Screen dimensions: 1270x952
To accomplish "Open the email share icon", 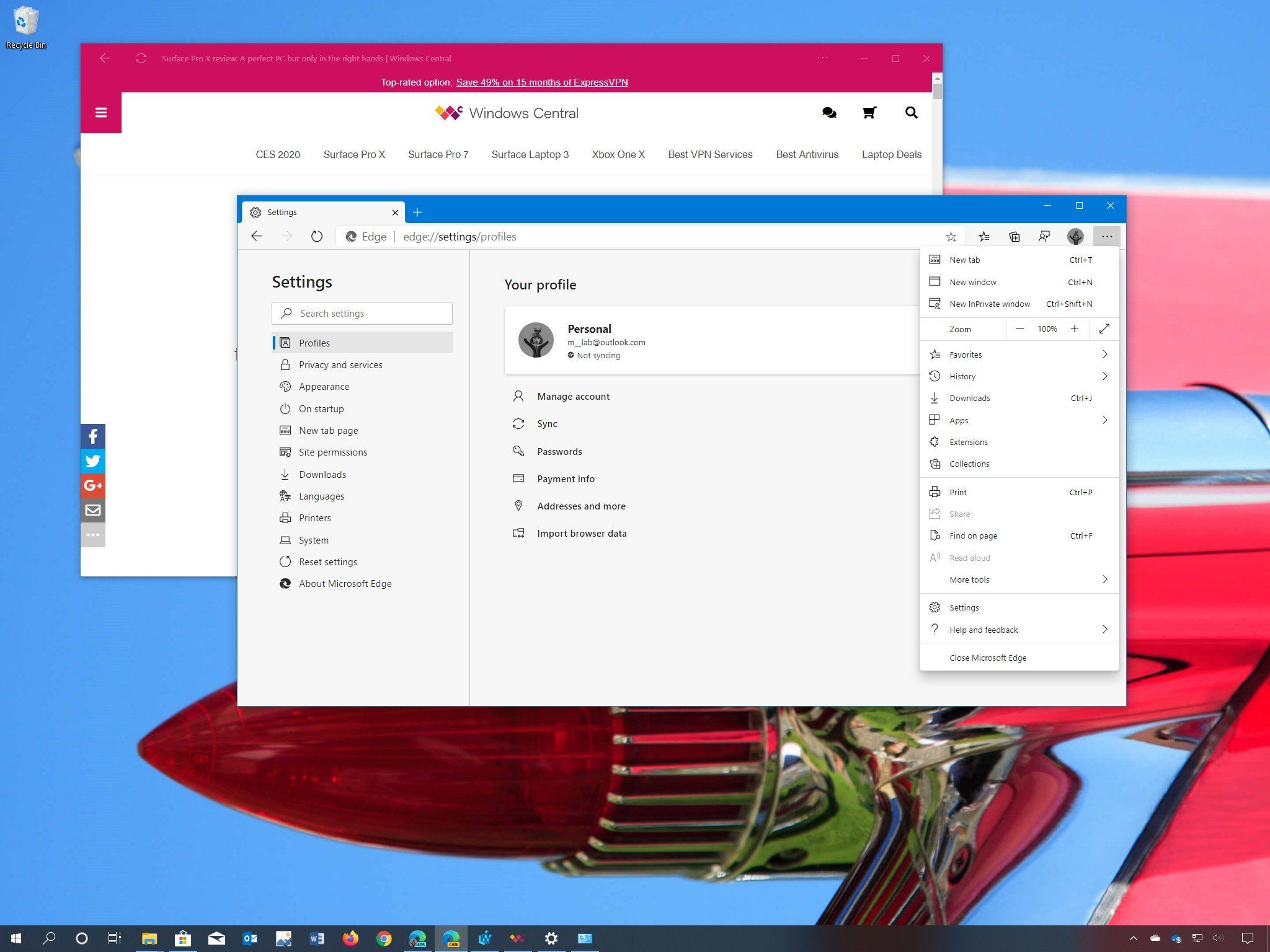I will 93,510.
